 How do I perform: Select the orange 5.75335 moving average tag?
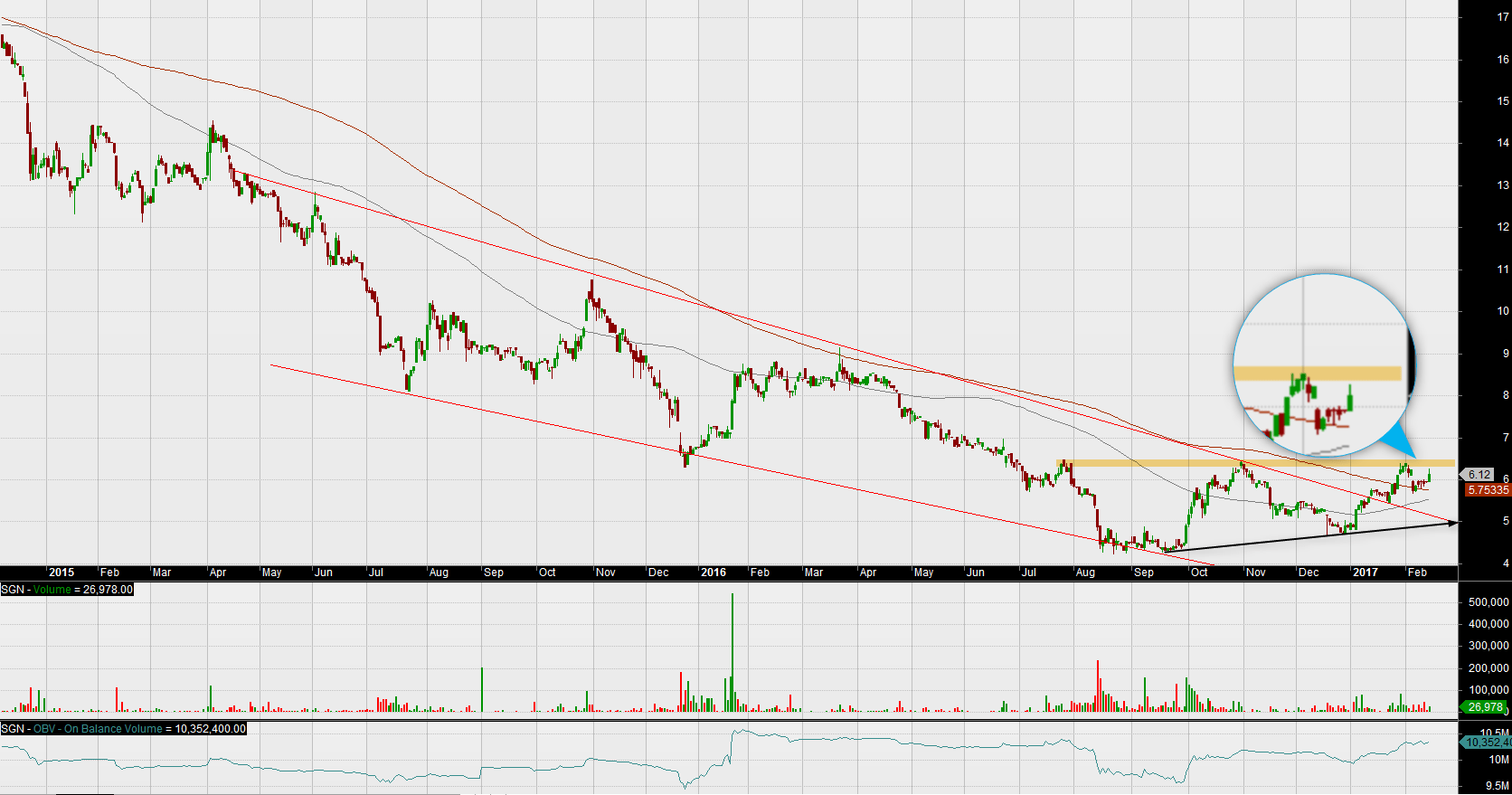[x=1488, y=490]
